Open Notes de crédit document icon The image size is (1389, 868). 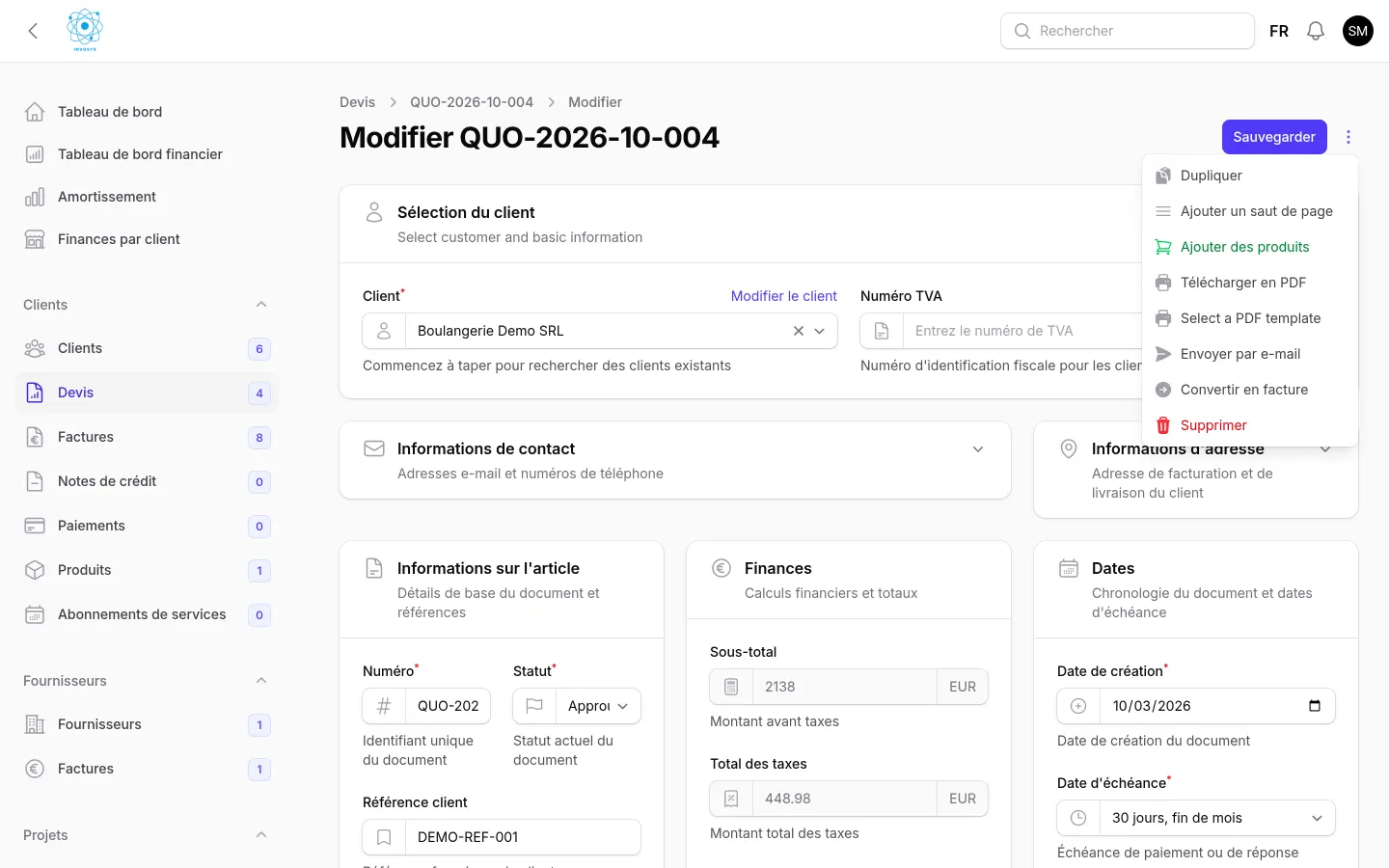(x=35, y=481)
